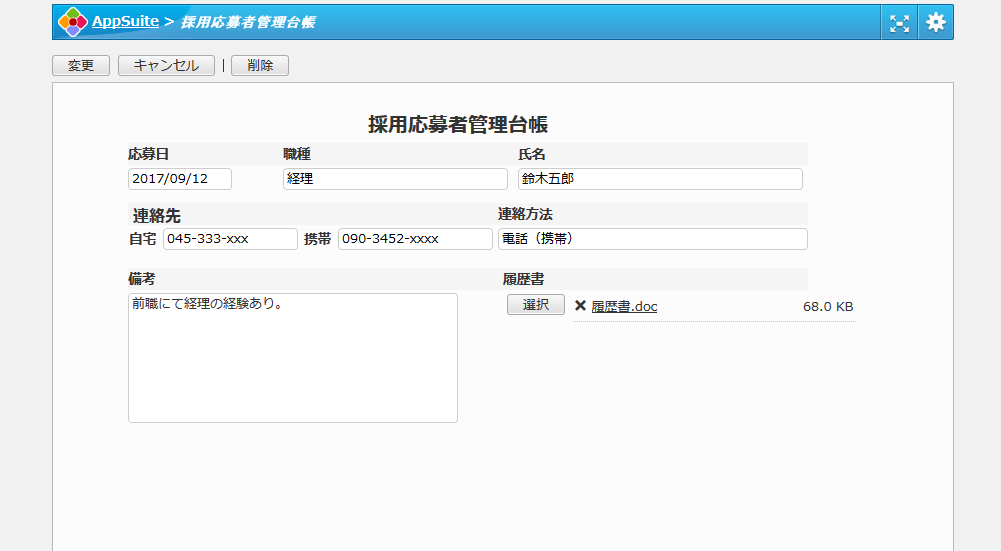Click the 自宅 phone number field
The width and height of the screenshot is (1001, 551).
click(x=230, y=239)
